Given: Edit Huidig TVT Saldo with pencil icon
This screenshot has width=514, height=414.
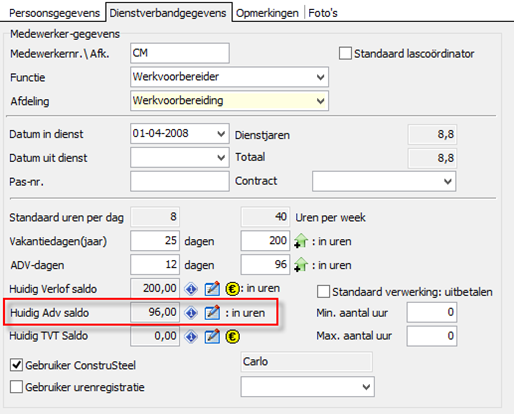Looking at the screenshot, I should (x=212, y=336).
